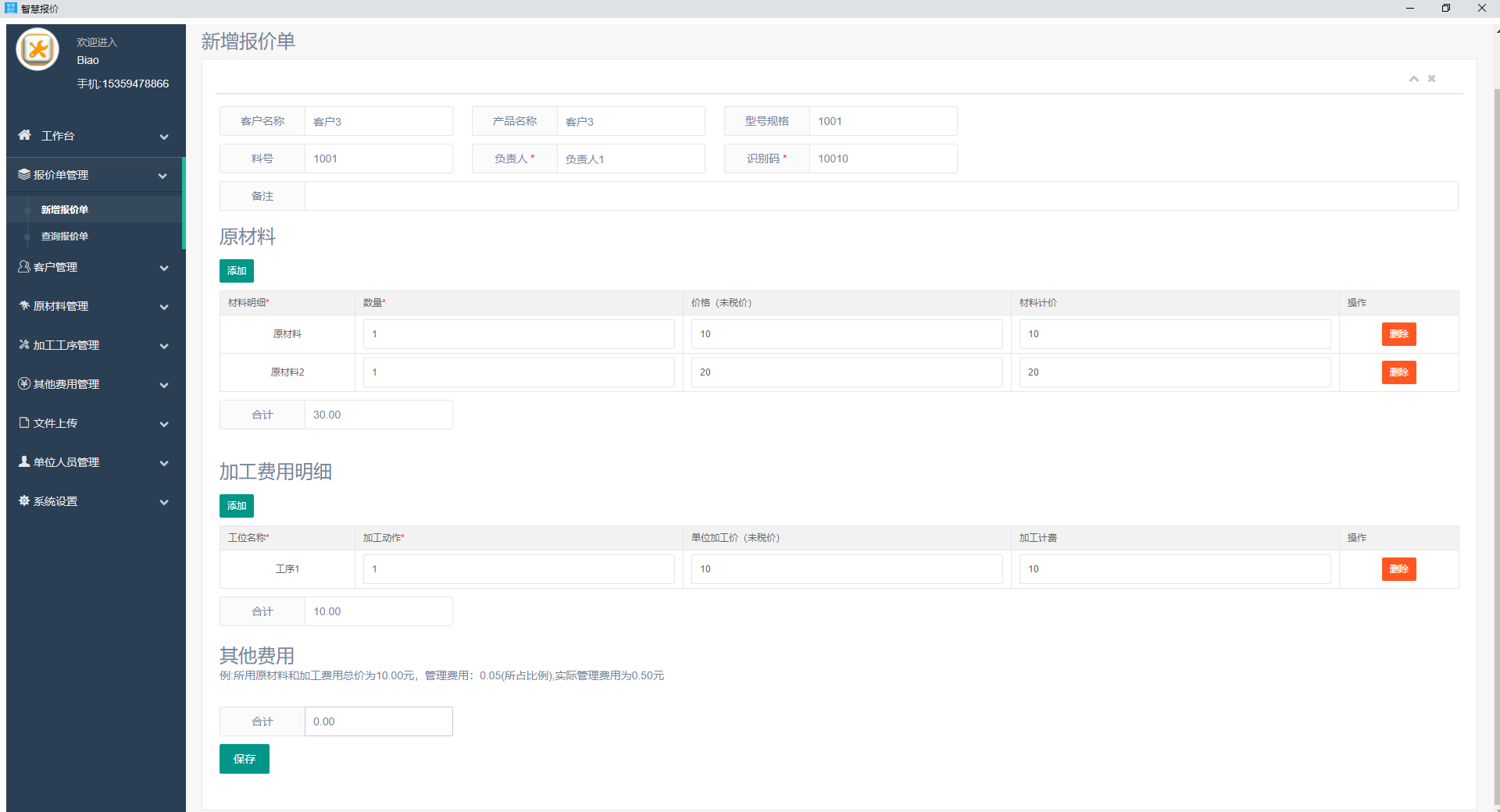The width and height of the screenshot is (1500, 812).
Task: Click the user avatar logo in sidebar
Action: pyautogui.click(x=37, y=48)
